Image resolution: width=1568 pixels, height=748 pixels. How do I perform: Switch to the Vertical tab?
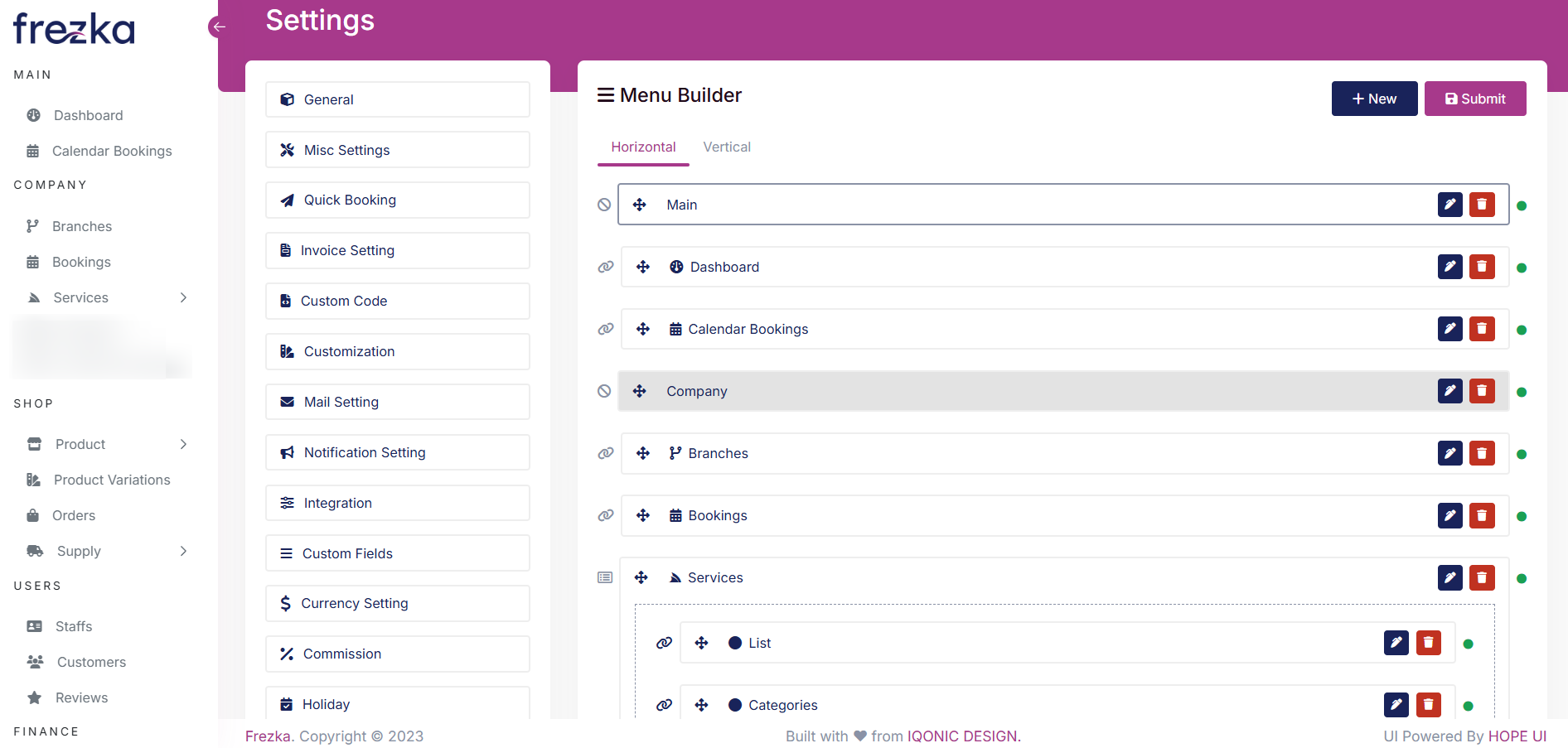click(x=727, y=147)
